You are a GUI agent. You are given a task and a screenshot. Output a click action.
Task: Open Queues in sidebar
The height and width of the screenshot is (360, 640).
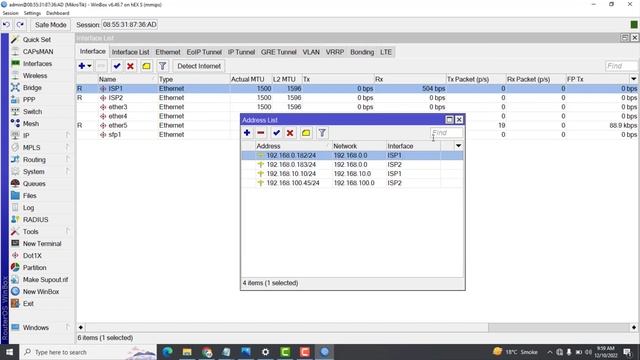click(34, 184)
